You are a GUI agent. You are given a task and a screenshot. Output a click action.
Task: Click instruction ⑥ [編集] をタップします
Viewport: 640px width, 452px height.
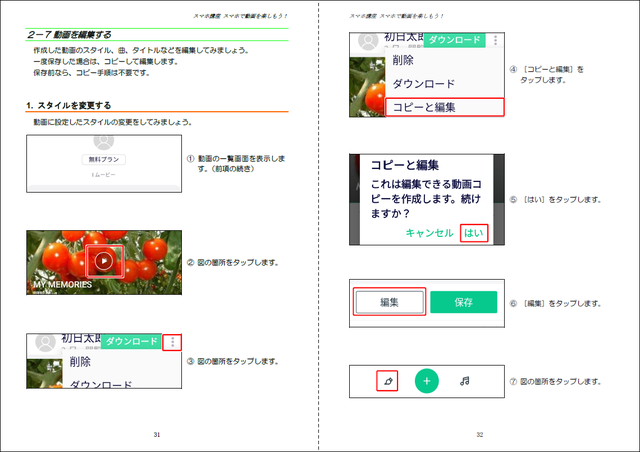556,303
